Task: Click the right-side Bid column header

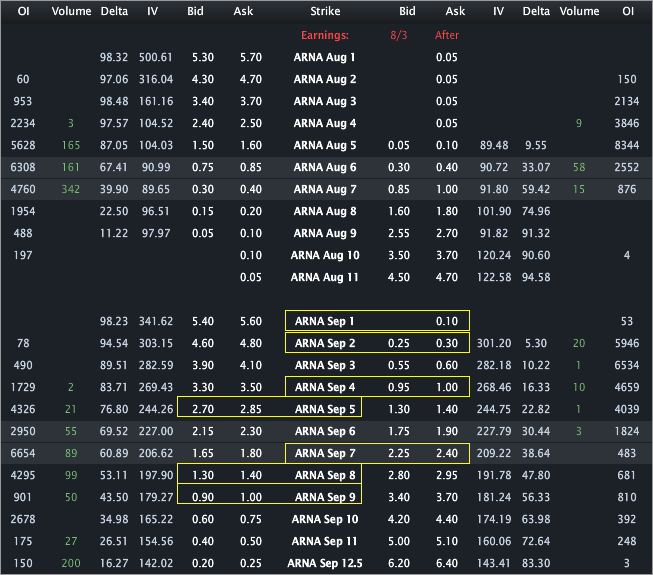Action: coord(407,11)
